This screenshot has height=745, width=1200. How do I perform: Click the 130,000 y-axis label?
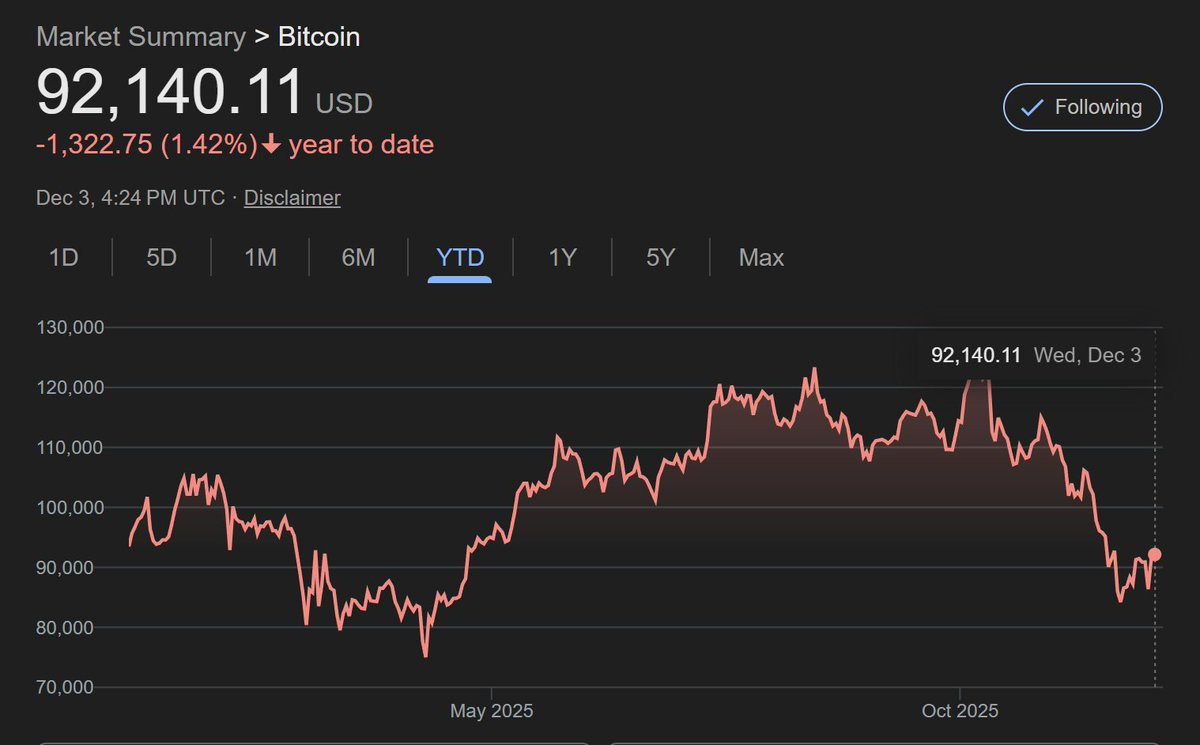(69, 327)
